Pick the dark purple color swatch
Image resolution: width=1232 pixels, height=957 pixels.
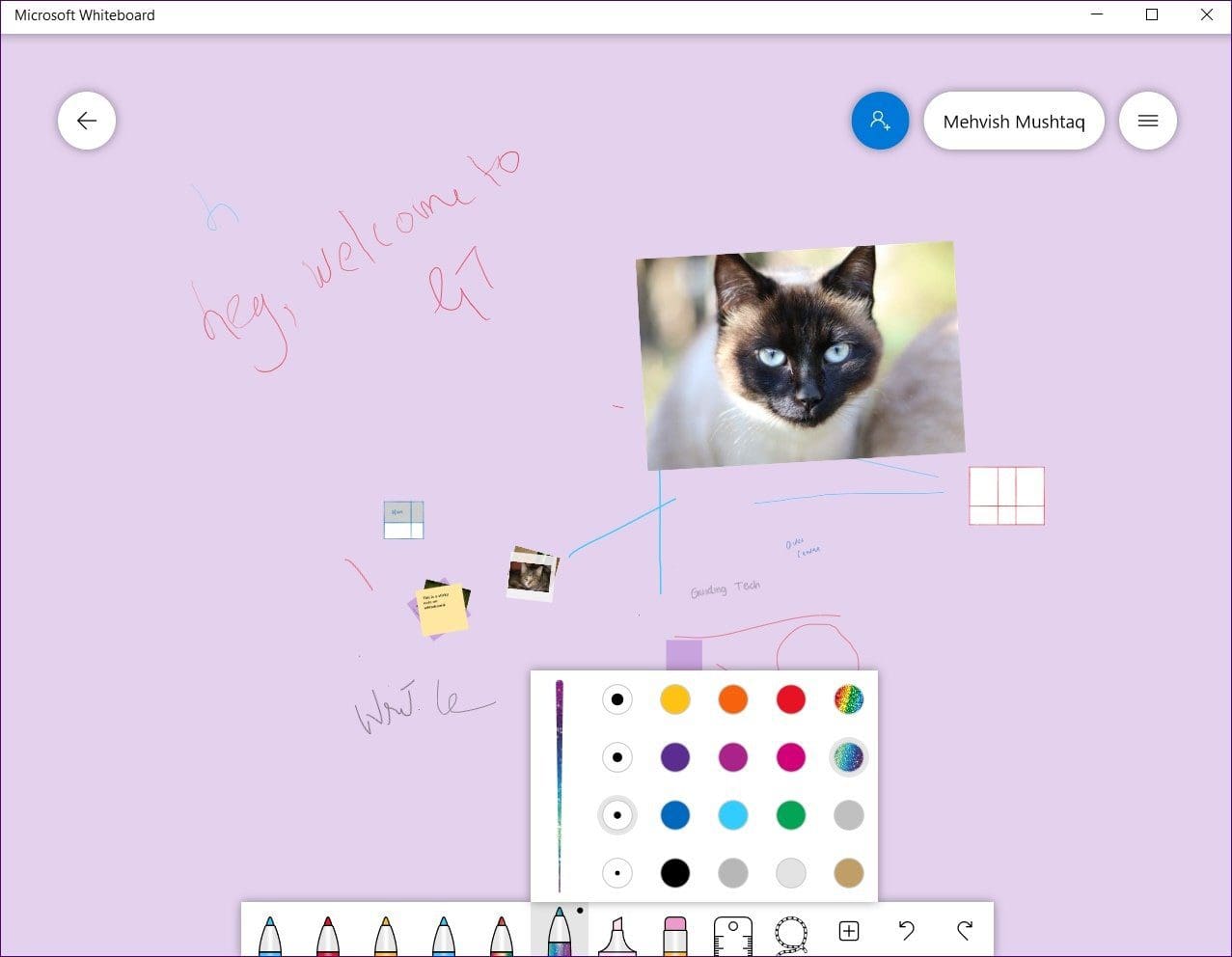(x=675, y=757)
